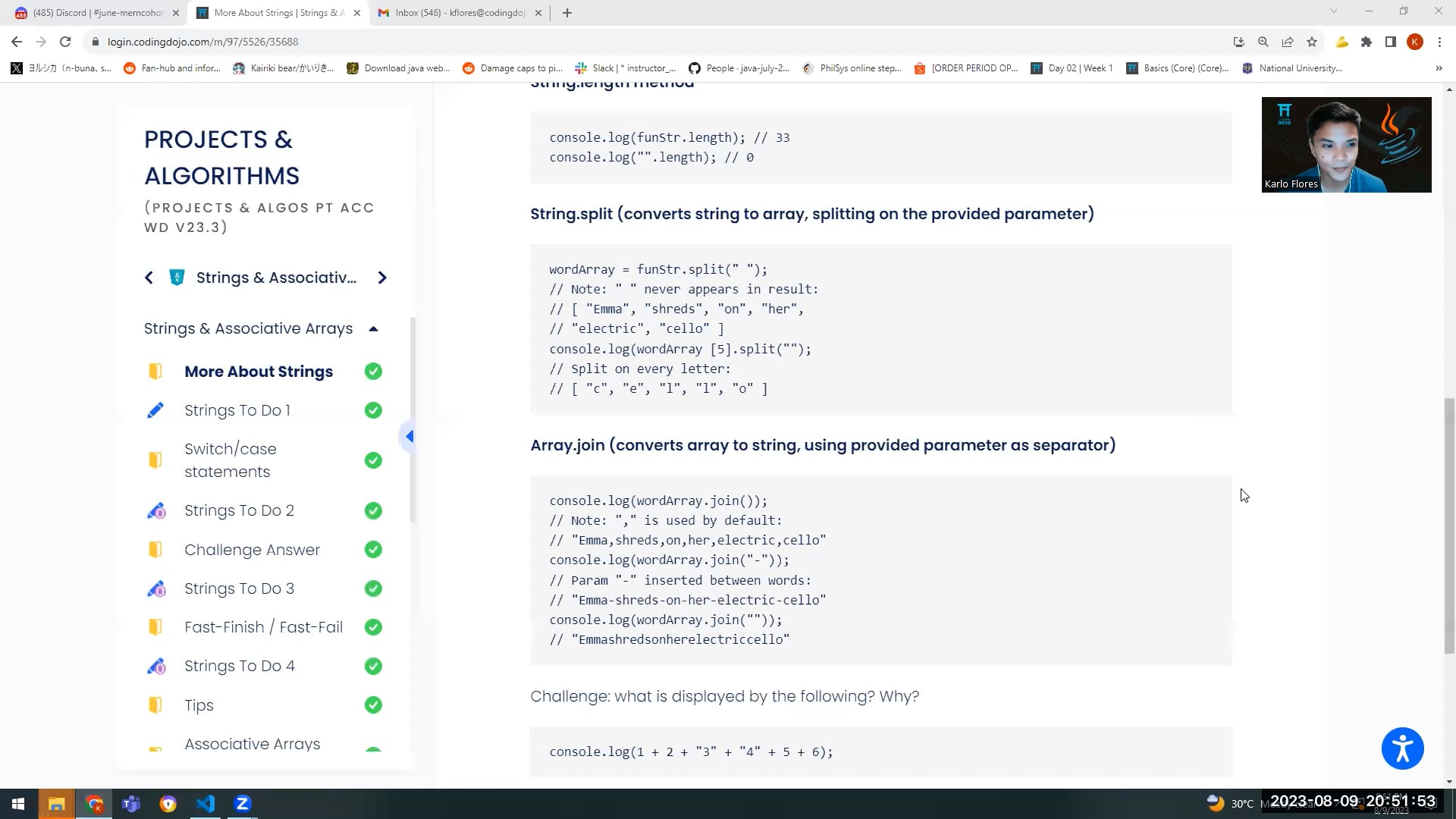Open Visual Studio Code from the taskbar

206,804
